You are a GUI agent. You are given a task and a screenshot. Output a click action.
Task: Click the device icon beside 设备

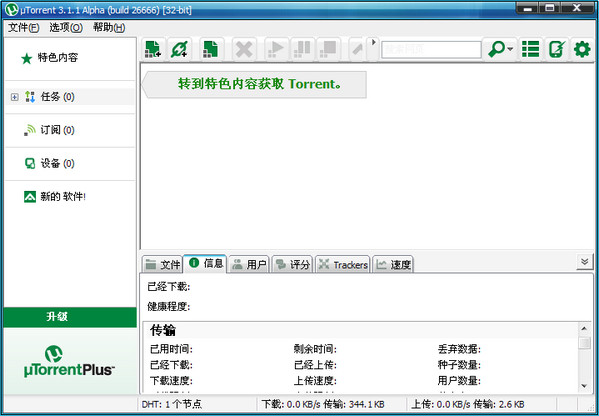pos(30,163)
